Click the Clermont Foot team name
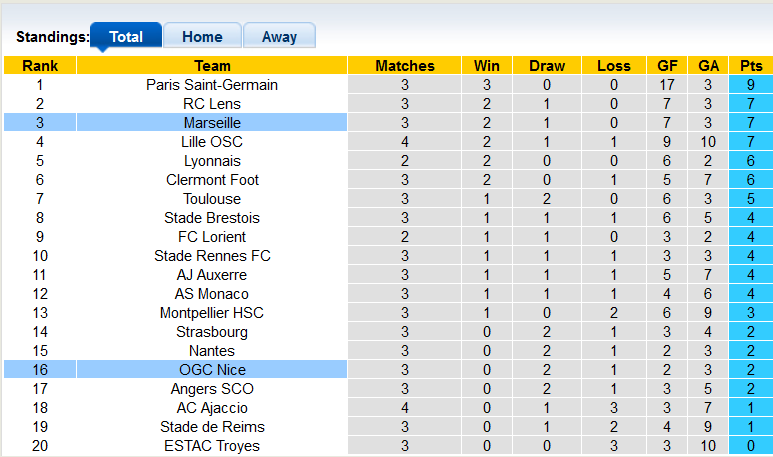Image resolution: width=773 pixels, height=457 pixels. pyautogui.click(x=212, y=180)
